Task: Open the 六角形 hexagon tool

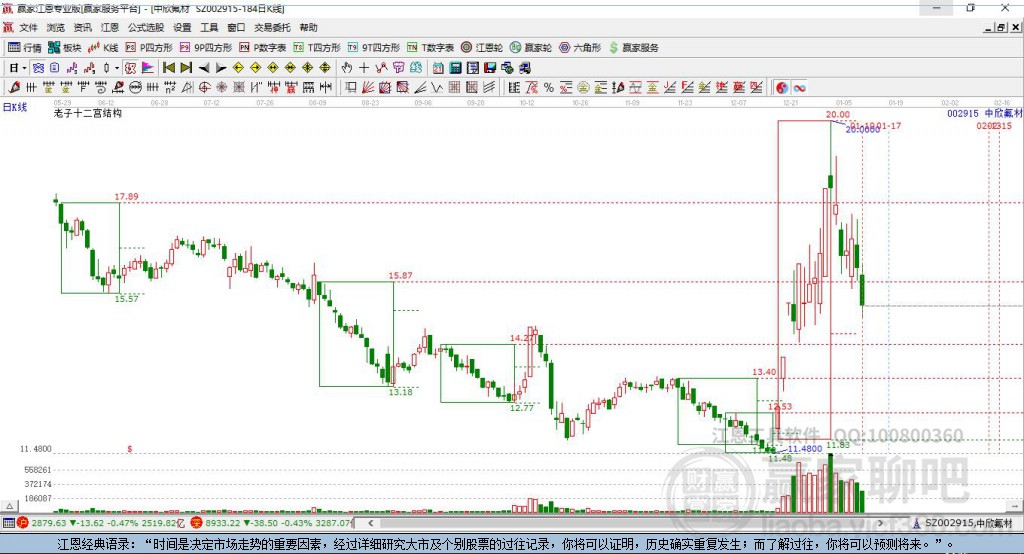Action: (x=580, y=48)
